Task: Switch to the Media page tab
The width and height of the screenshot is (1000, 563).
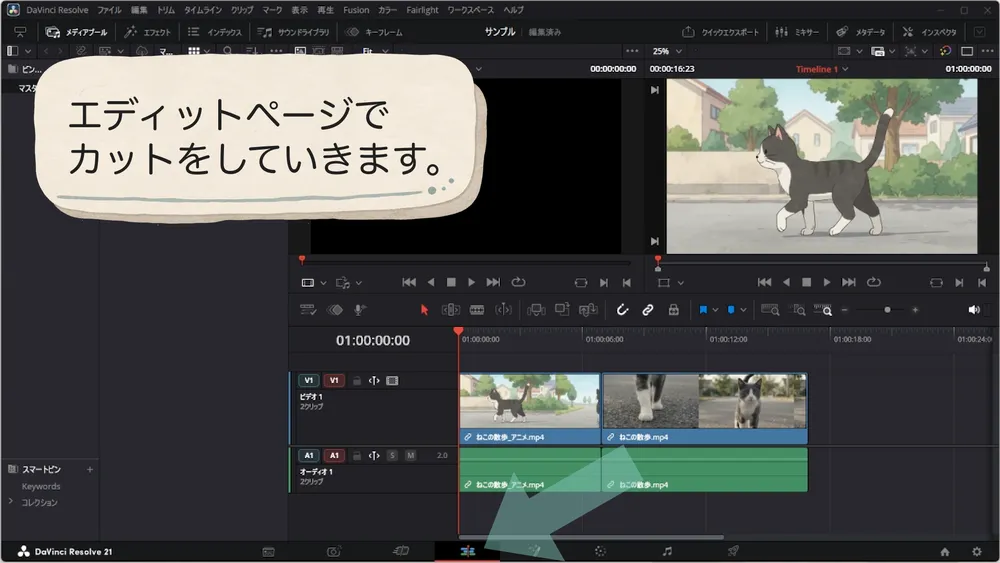Action: (268, 552)
